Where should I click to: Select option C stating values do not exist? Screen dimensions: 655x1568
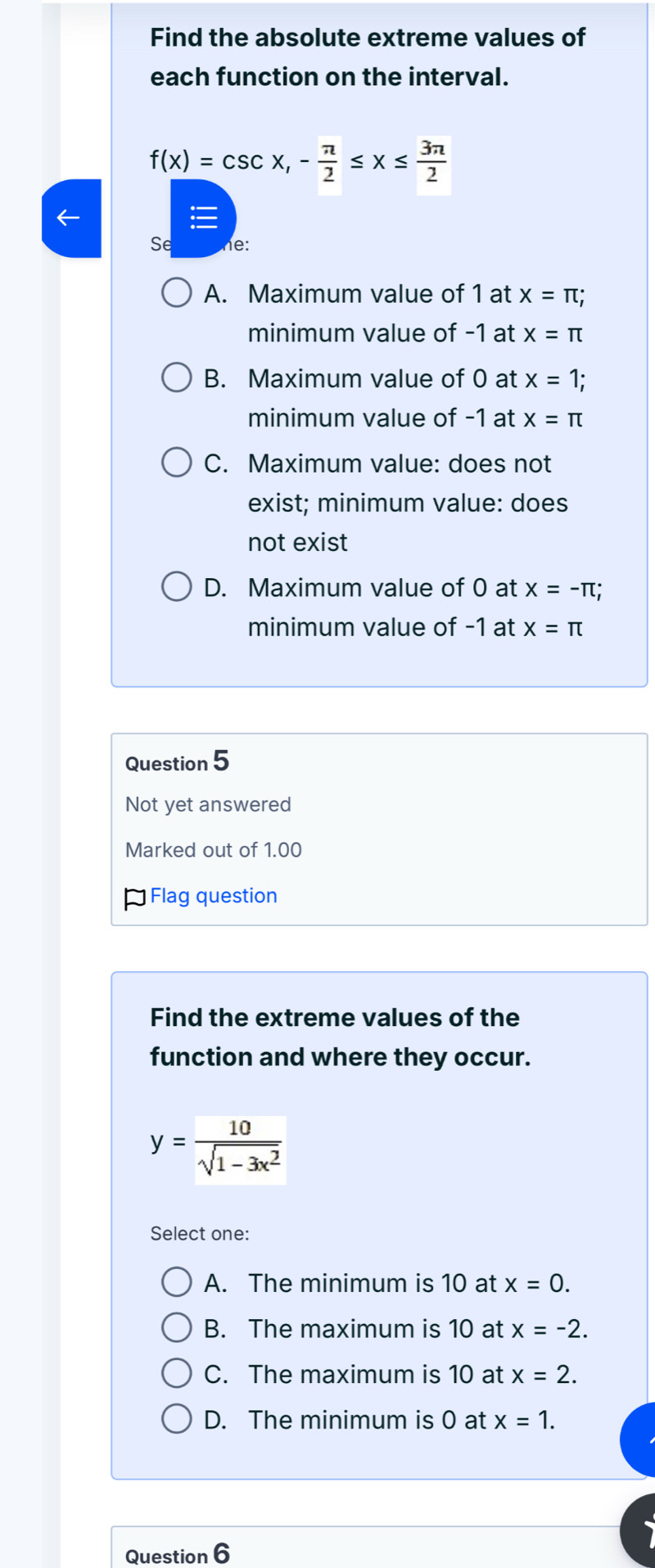coord(176,463)
